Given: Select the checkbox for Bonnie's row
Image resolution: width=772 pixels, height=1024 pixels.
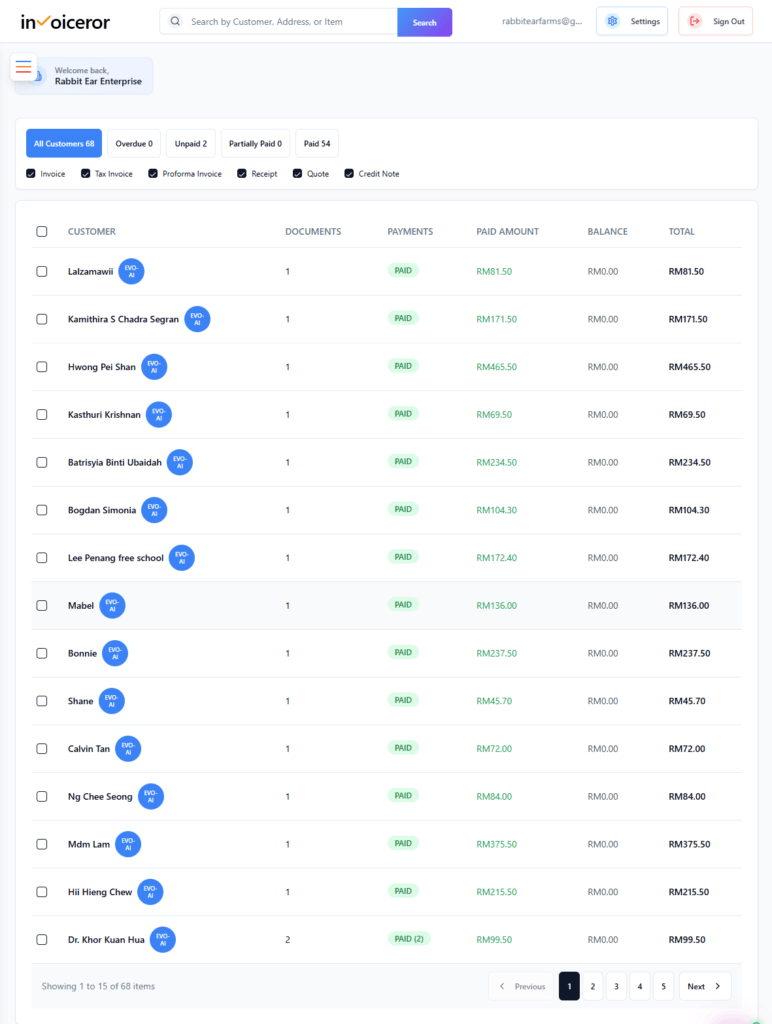Looking at the screenshot, I should 41,653.
